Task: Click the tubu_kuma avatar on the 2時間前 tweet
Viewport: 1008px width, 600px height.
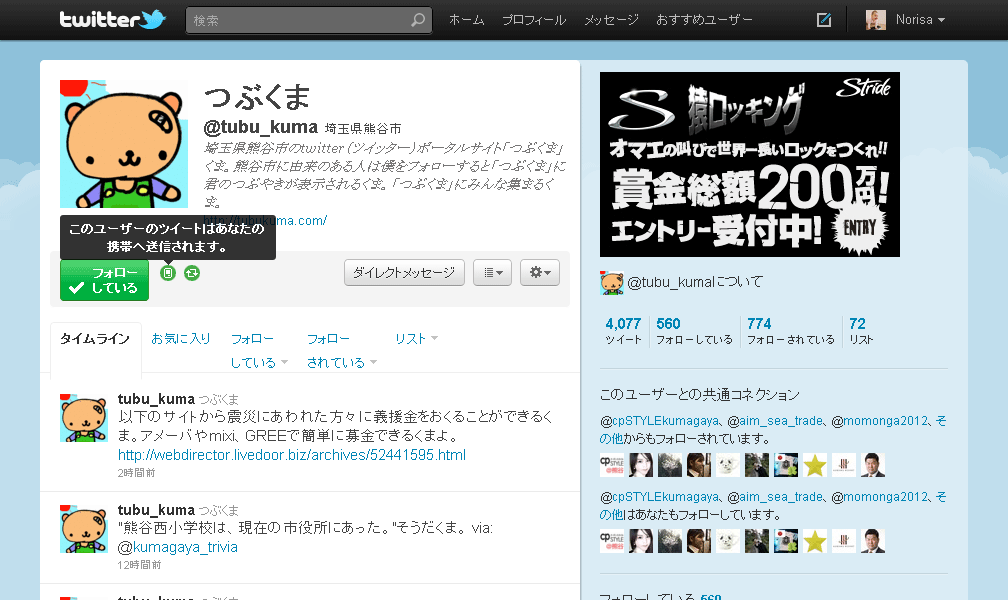Action: point(84,418)
